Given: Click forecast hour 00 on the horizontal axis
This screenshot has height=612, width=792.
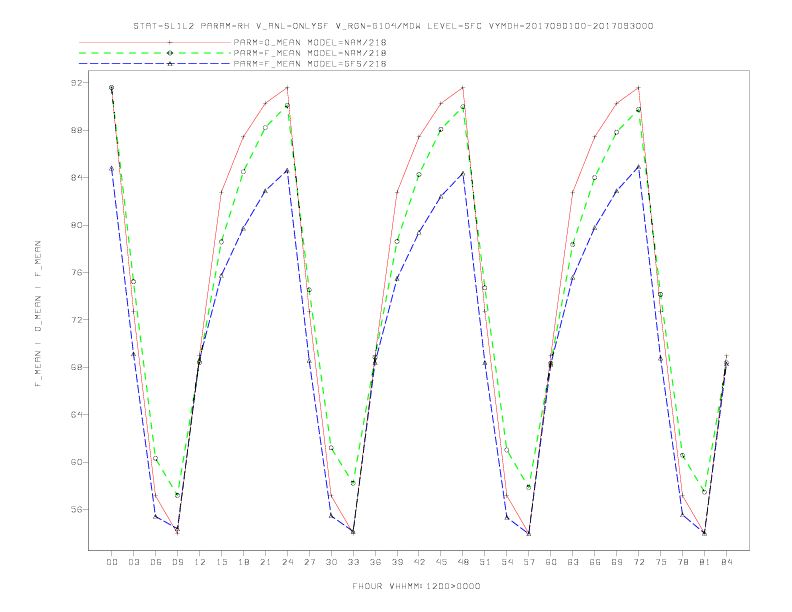Looking at the screenshot, I should pos(112,562).
